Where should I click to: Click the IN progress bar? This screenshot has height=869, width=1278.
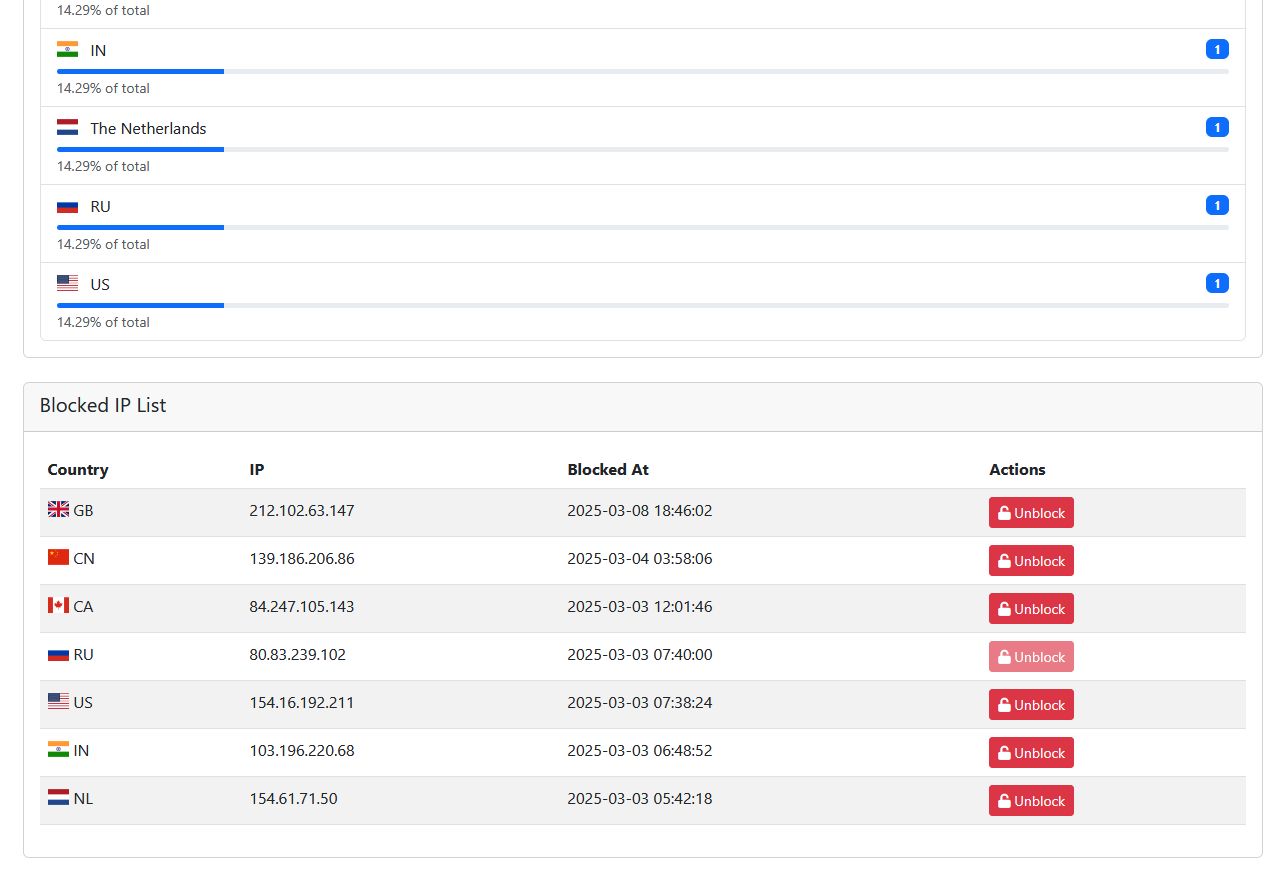[642, 72]
